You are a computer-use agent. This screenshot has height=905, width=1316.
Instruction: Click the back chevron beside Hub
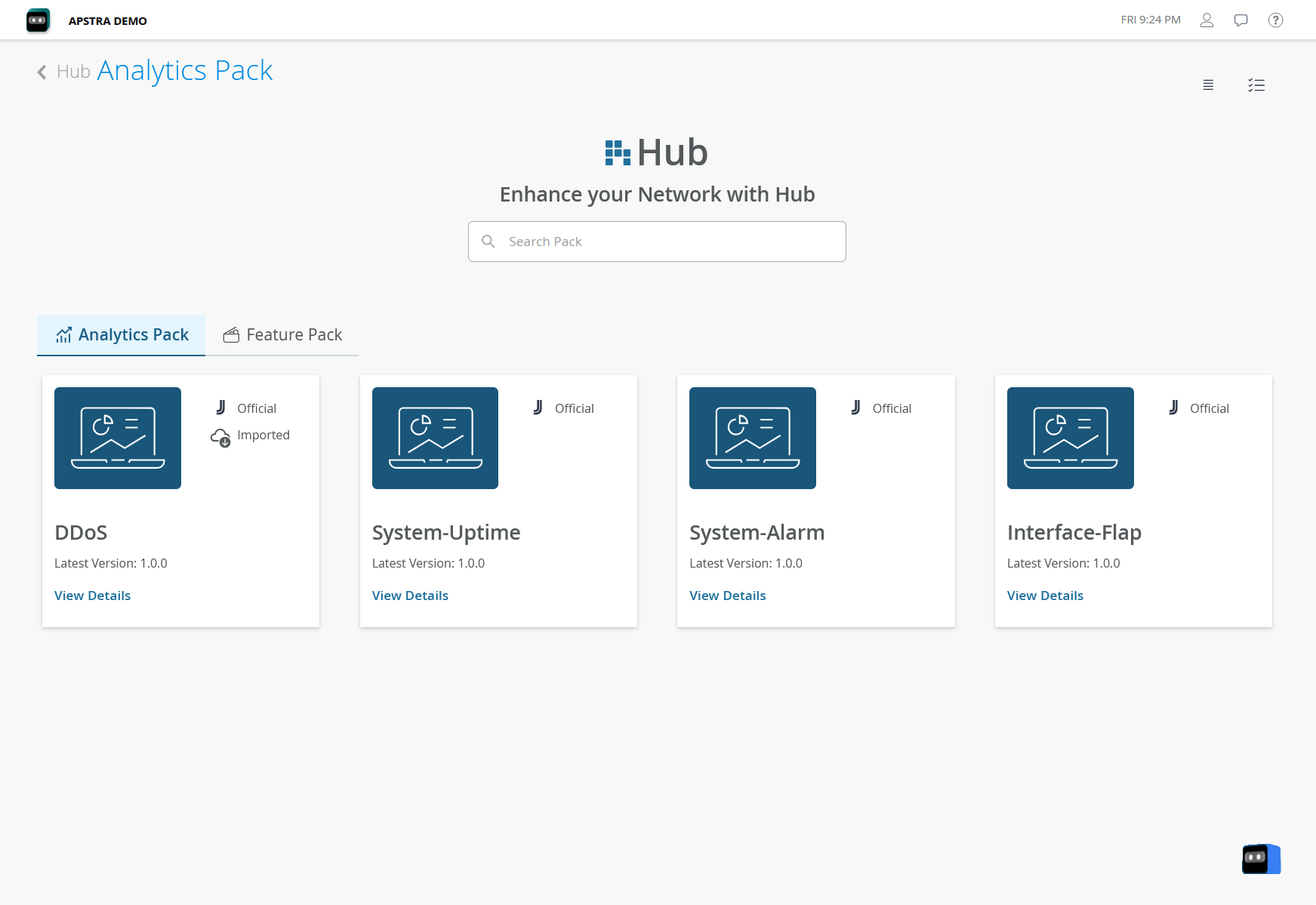(x=42, y=72)
